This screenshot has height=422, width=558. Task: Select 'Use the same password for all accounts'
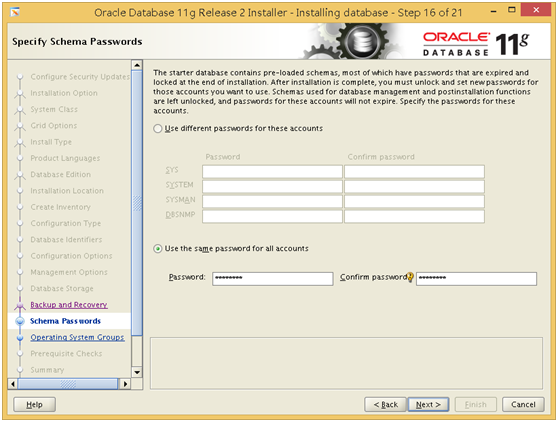[x=158, y=249]
